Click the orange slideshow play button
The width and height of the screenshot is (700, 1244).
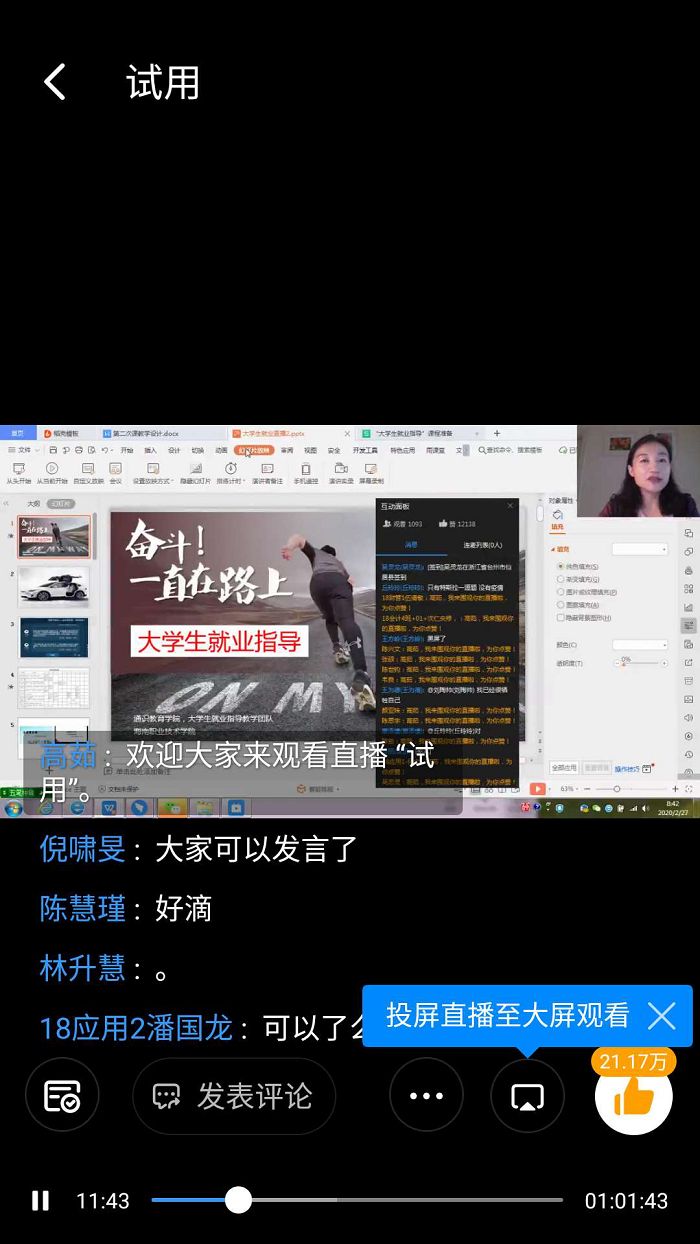(x=537, y=789)
